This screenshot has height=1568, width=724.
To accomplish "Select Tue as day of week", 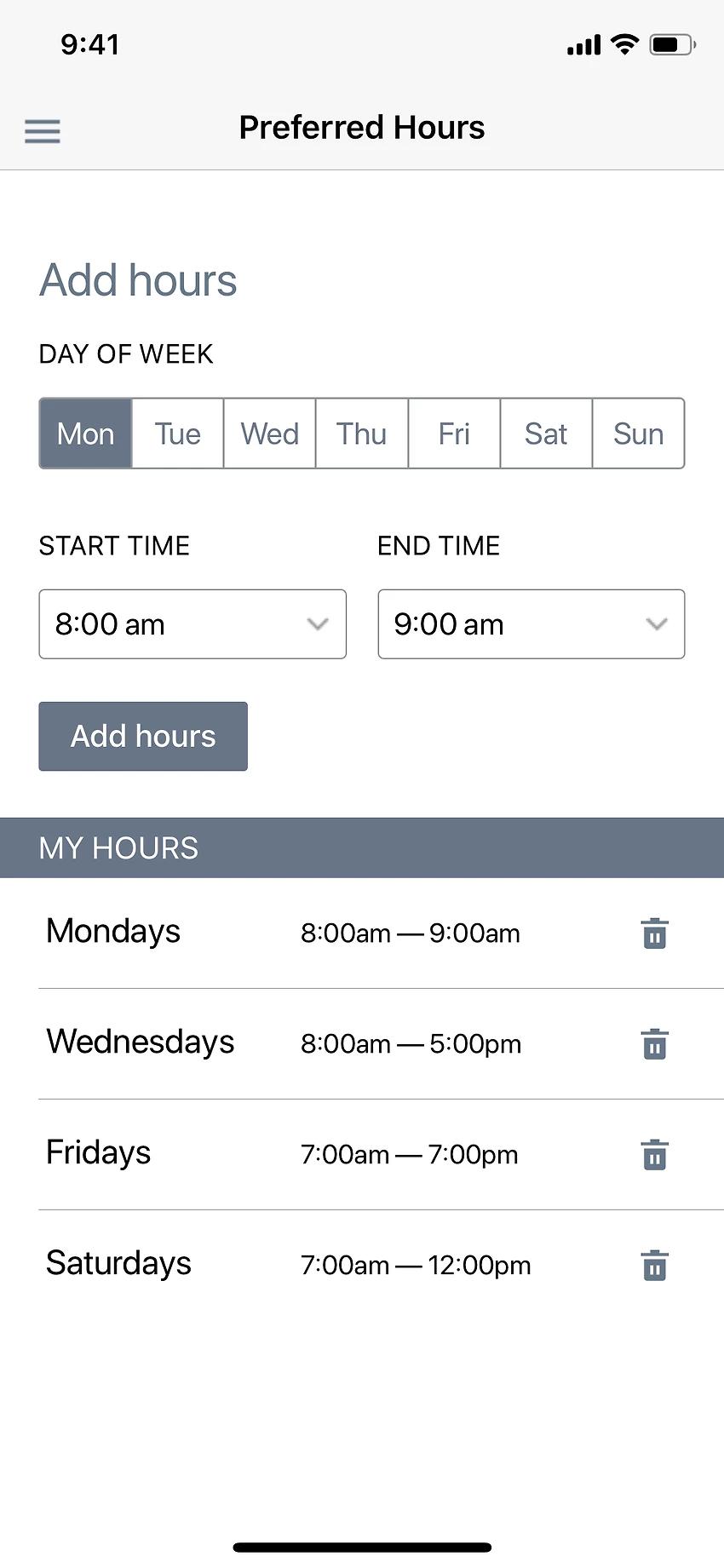I will click(x=178, y=434).
